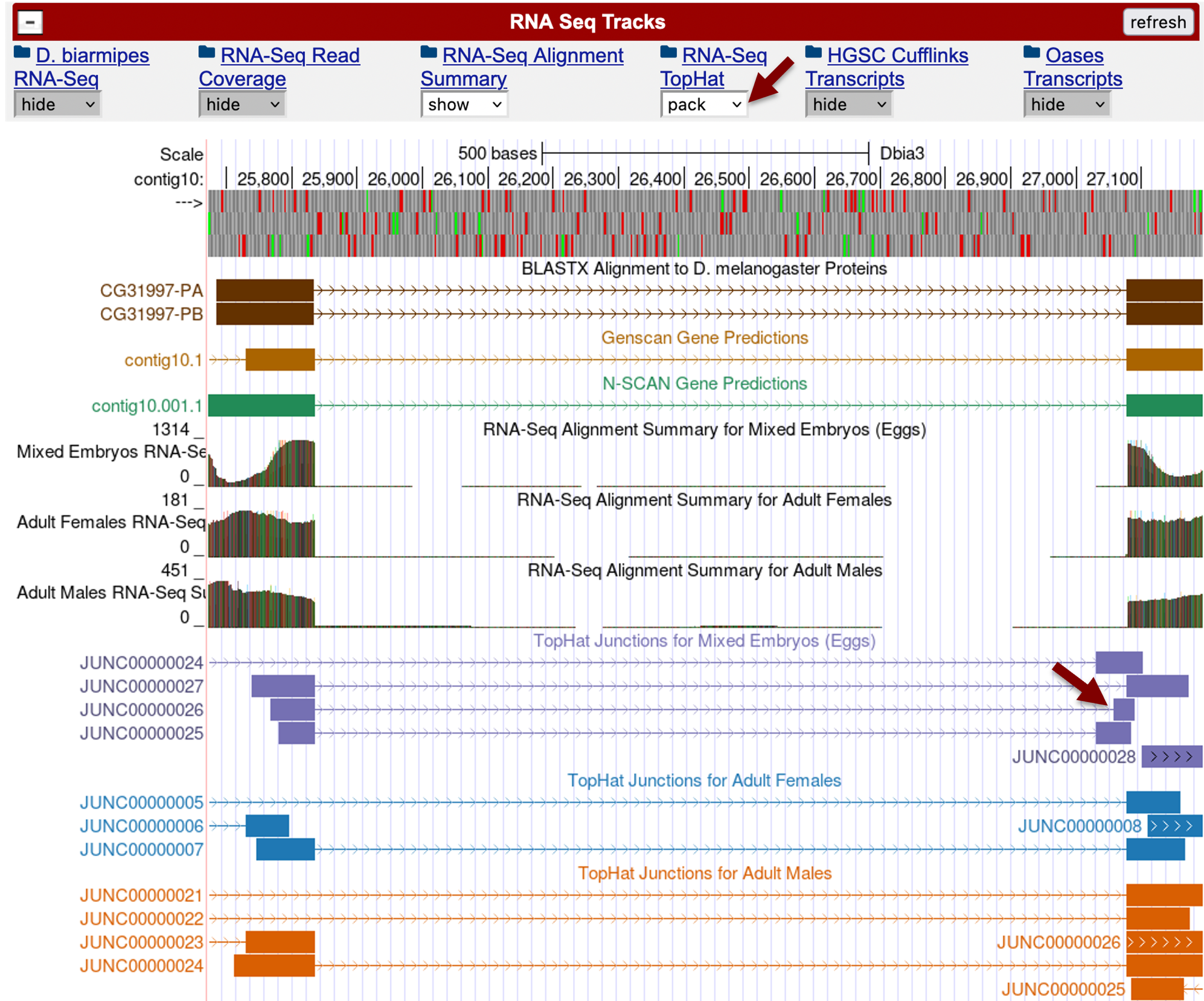Open the Oases Transcripts visibility dropdown
Image resolution: width=1204 pixels, height=1001 pixels.
(x=1068, y=104)
